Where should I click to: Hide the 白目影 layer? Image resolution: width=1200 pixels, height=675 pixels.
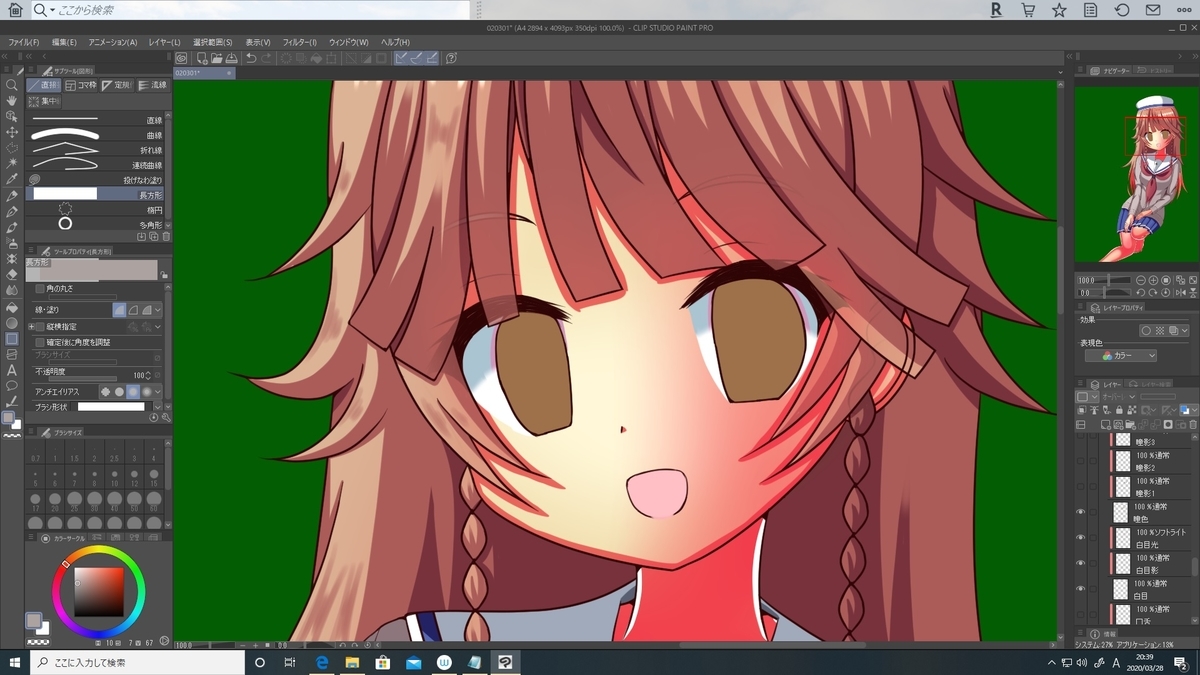pyautogui.click(x=1080, y=563)
